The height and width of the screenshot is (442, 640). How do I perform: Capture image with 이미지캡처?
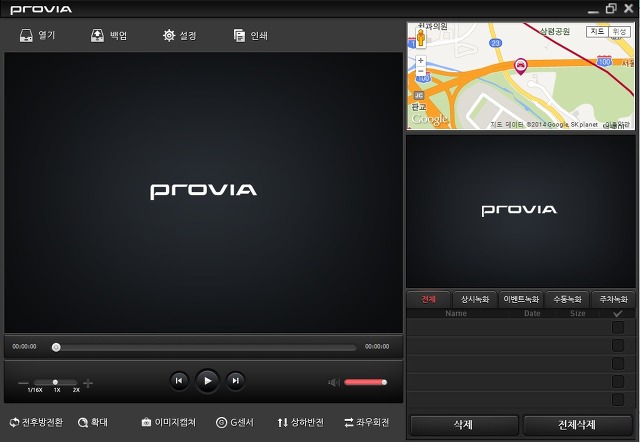[169, 422]
